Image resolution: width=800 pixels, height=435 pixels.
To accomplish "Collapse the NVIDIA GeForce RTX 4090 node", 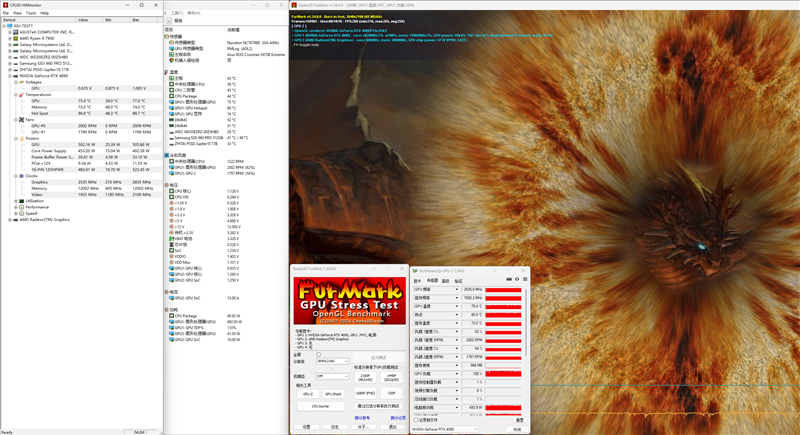I will pos(10,76).
